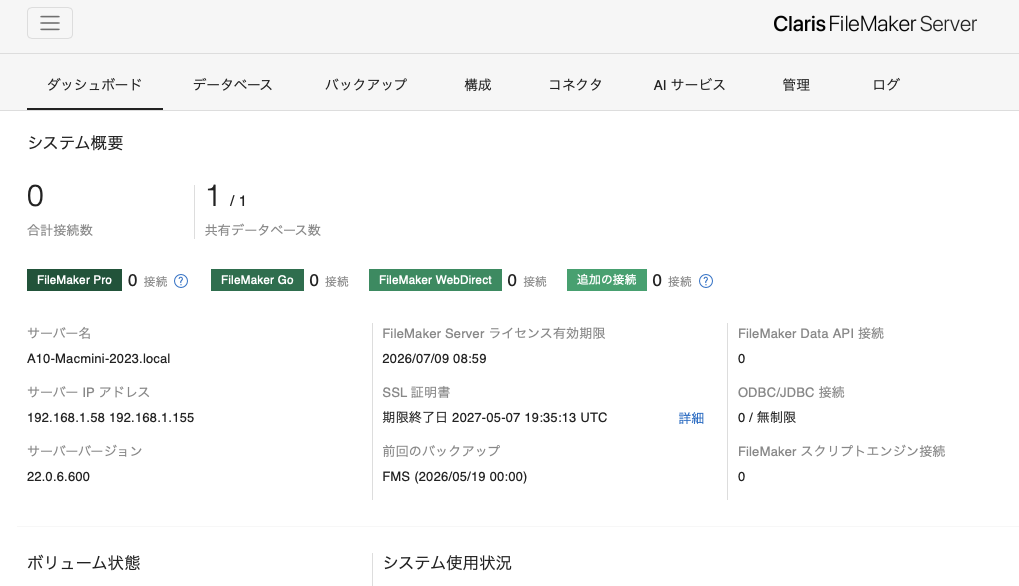Click the サーバー名 label
1019x586 pixels.
click(x=59, y=333)
